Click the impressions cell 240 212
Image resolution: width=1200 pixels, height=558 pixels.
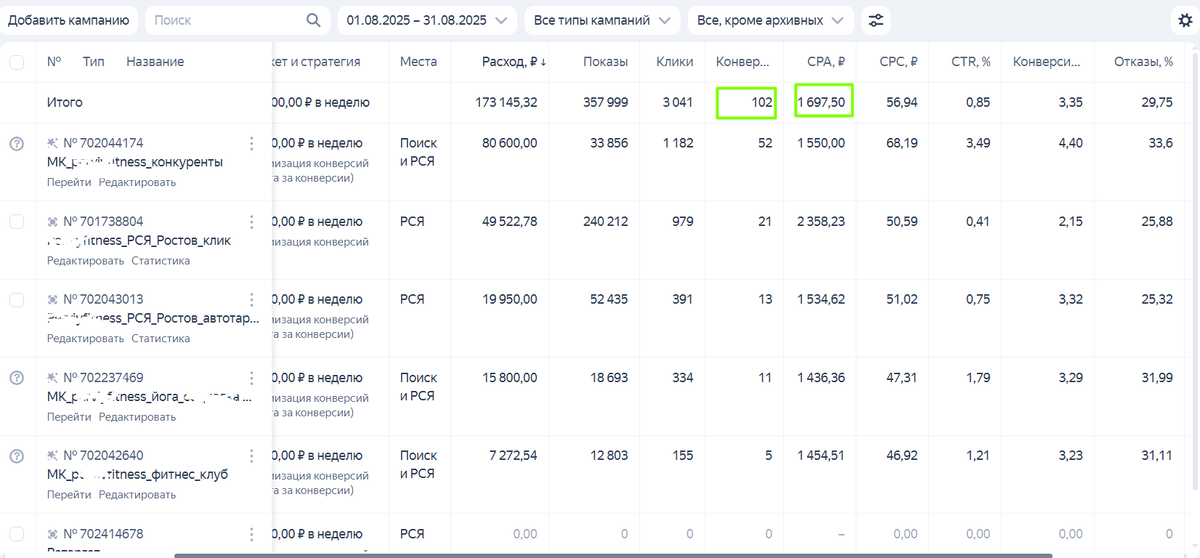pos(606,221)
